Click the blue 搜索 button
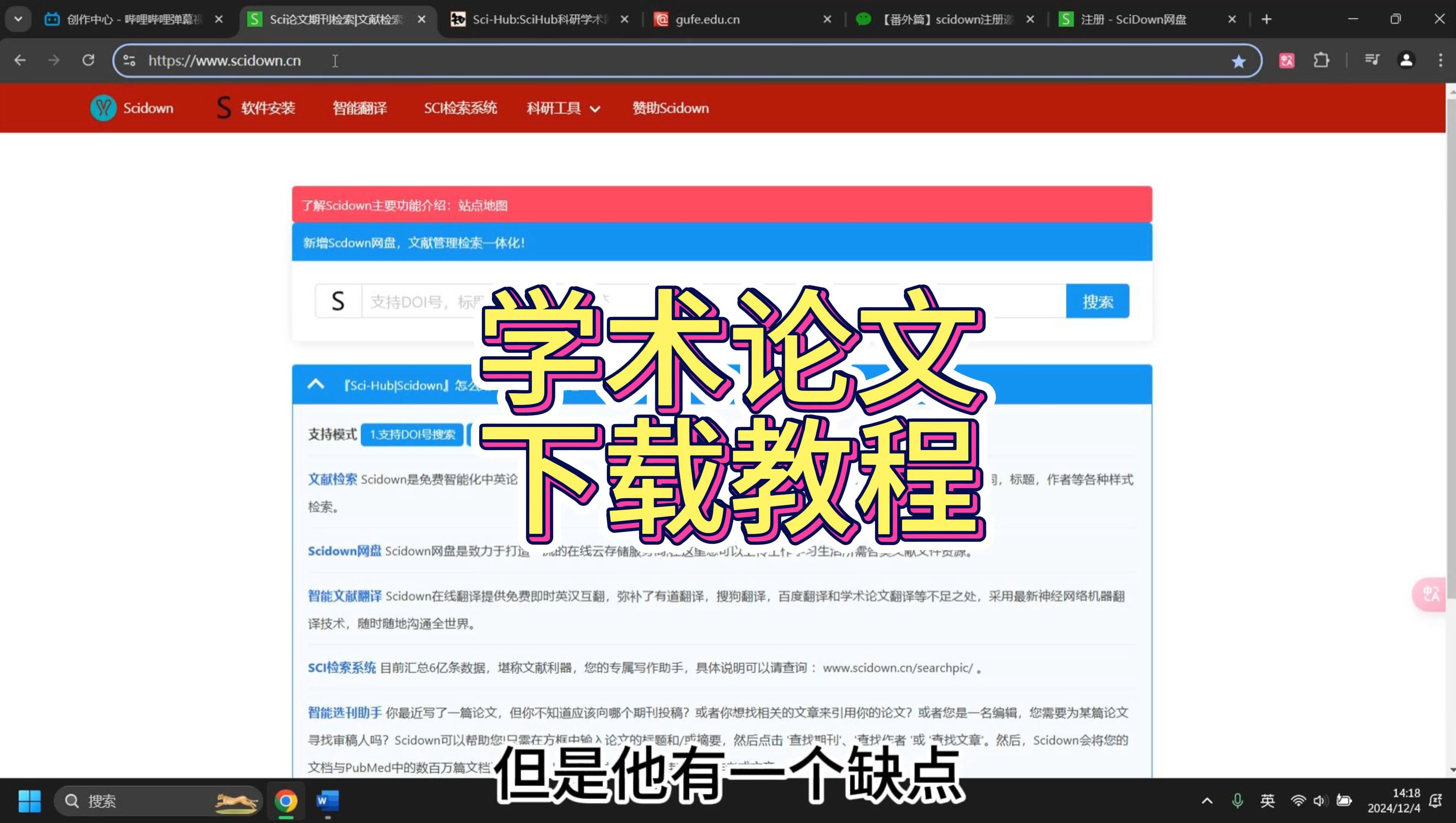Screen dimensions: 1456x823 1098,301
